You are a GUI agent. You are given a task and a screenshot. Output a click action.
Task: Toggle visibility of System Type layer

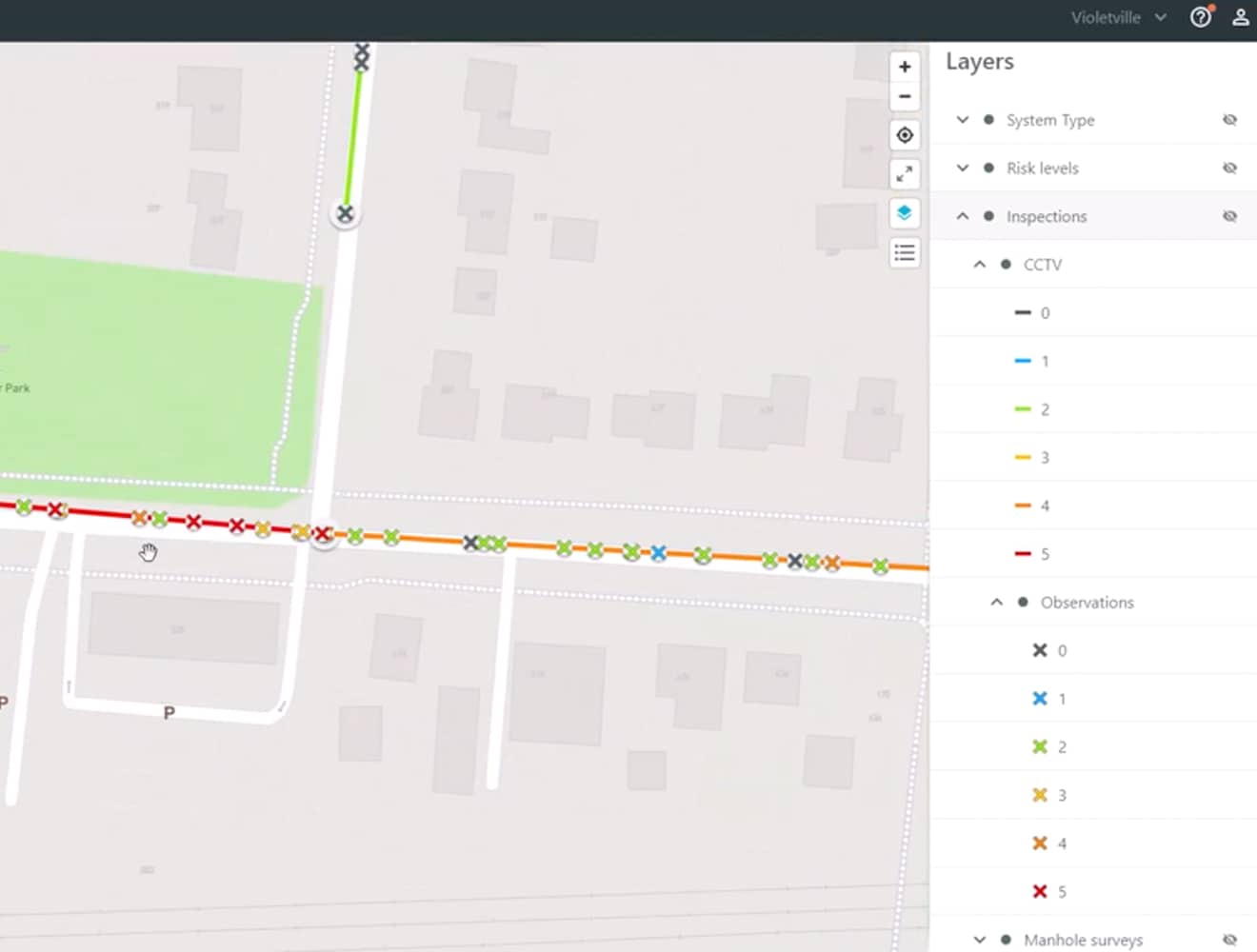[x=1229, y=120]
